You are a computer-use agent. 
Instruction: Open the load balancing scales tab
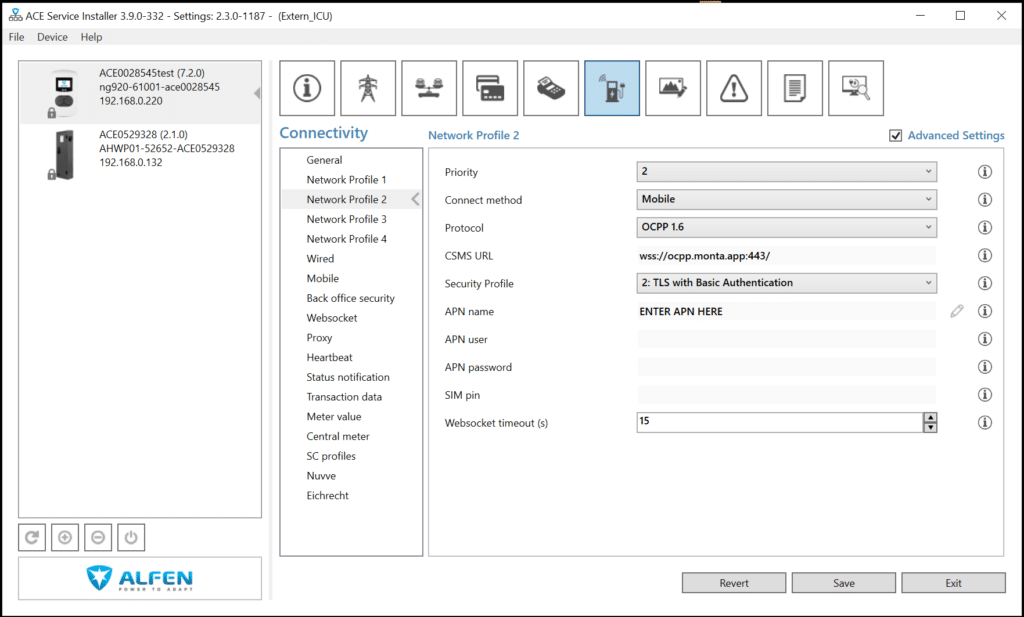click(x=429, y=88)
